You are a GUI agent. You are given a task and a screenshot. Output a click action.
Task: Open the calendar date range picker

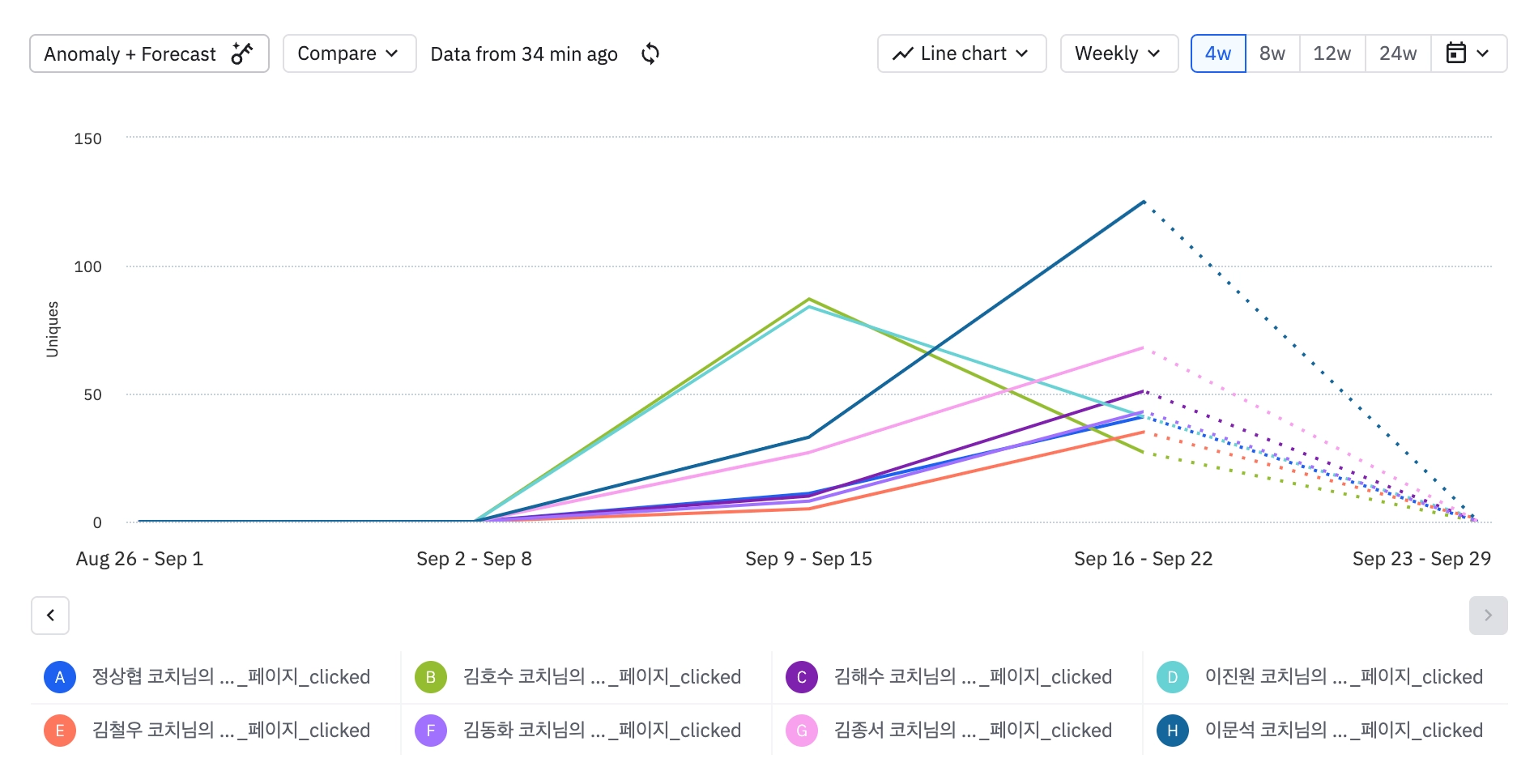pos(1468,53)
